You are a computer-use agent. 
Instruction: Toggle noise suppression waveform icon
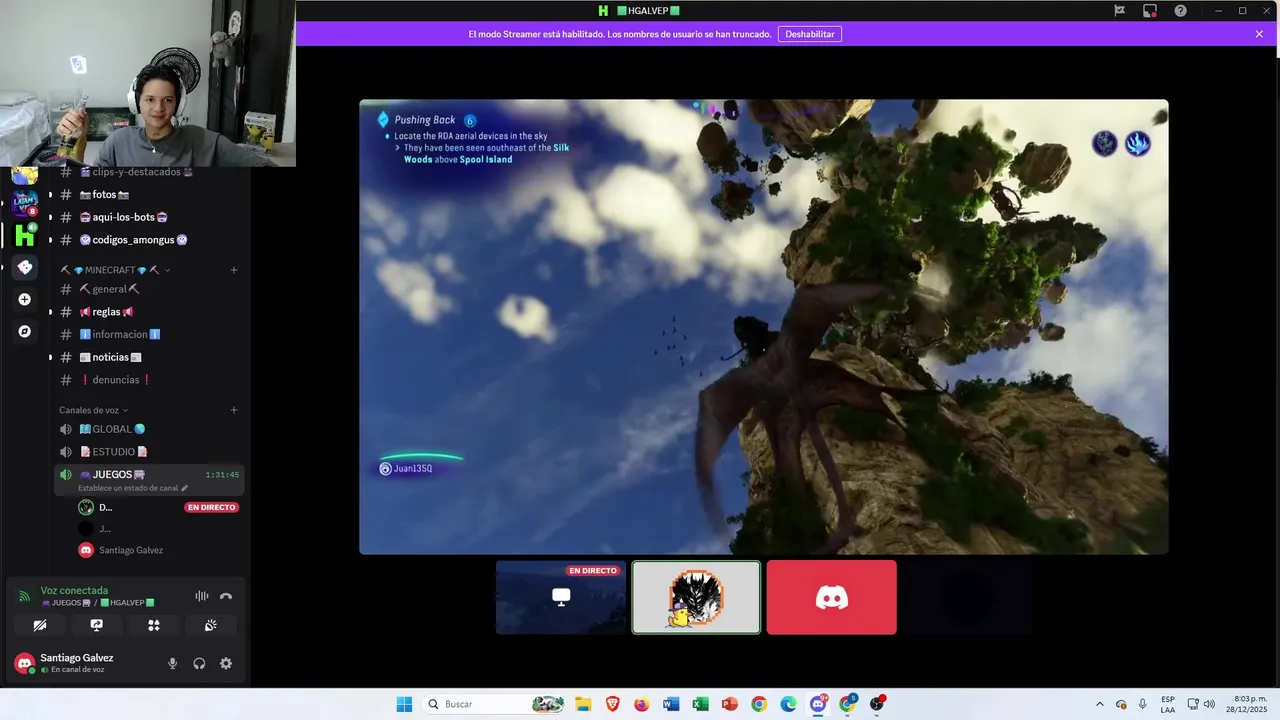(202, 596)
